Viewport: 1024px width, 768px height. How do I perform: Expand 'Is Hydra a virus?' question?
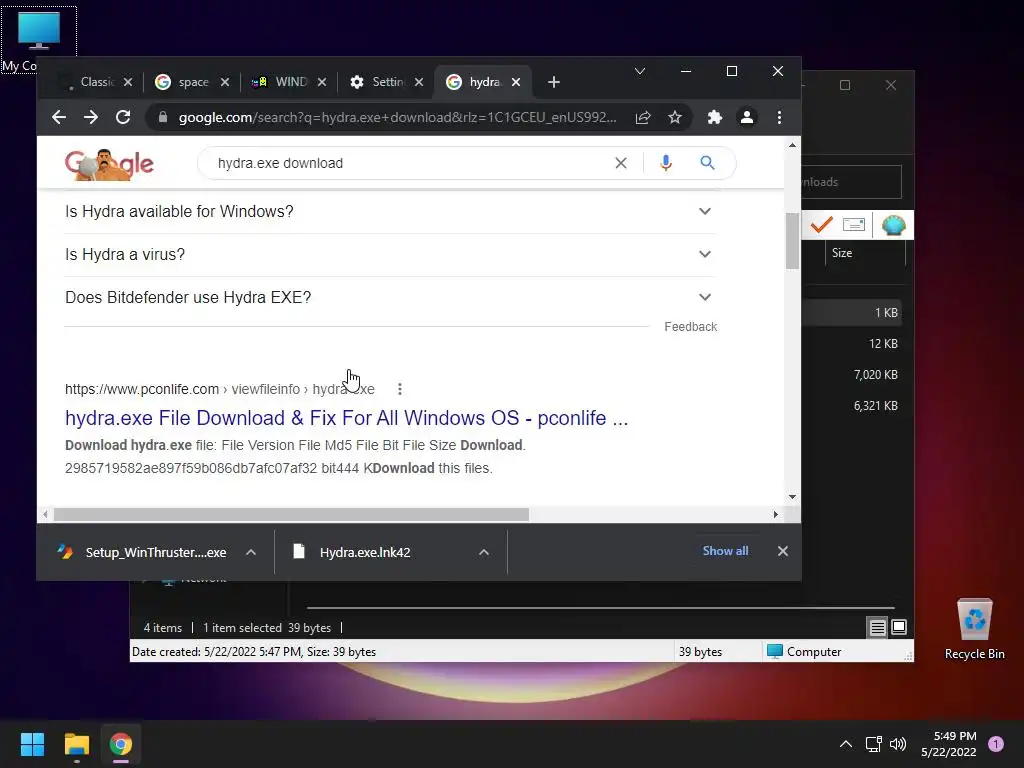[x=390, y=255]
